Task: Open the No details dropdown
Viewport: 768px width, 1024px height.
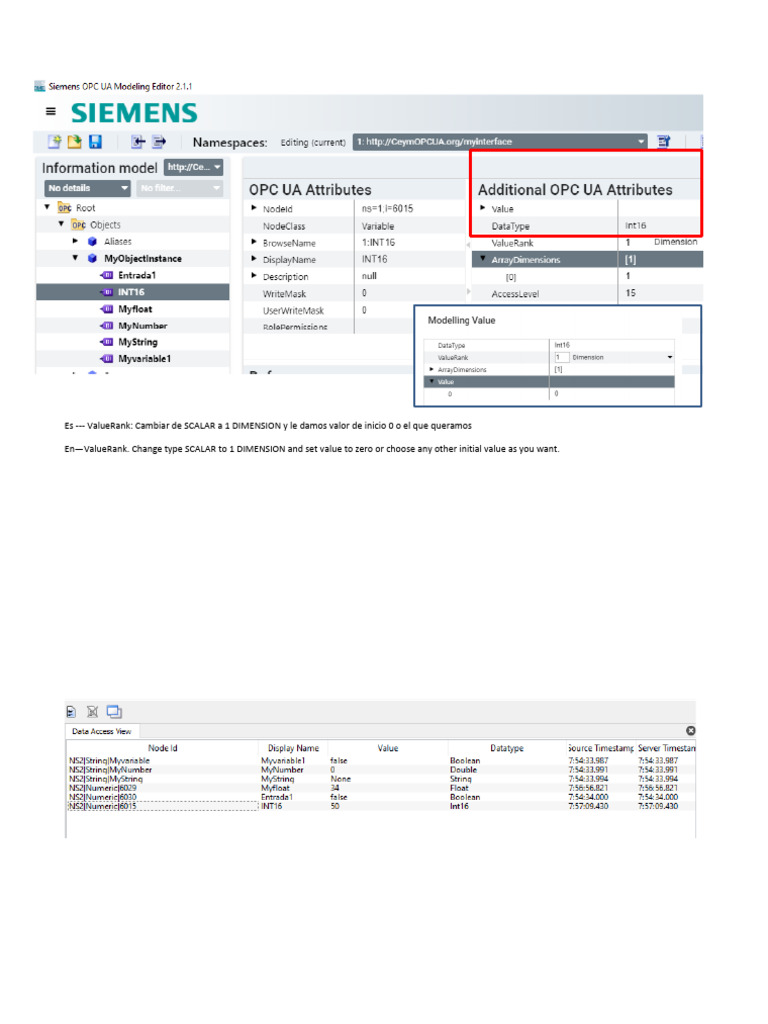Action: pyautogui.click(x=88, y=188)
